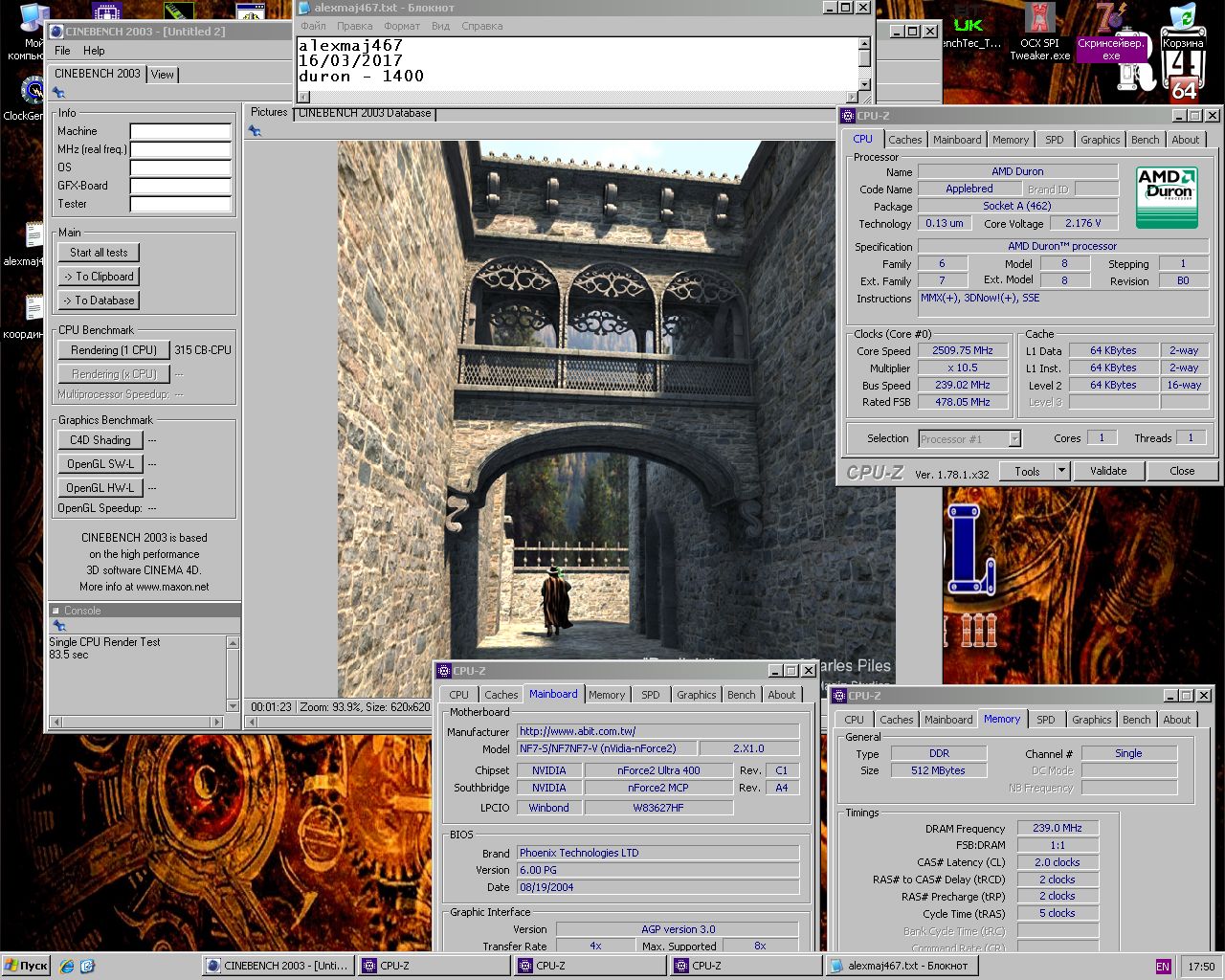Open the Bench tab in the top CPU-Z window
Screen dimensions: 1225x980
tap(1145, 140)
